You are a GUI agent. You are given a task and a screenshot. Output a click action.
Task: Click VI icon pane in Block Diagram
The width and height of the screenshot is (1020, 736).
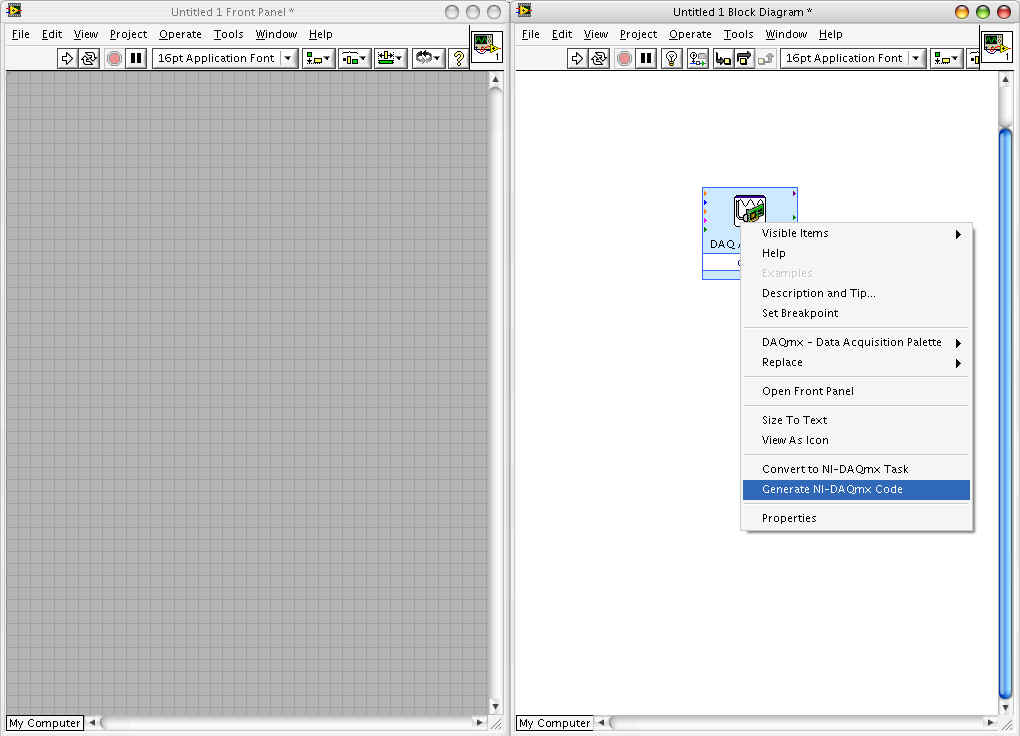click(997, 47)
